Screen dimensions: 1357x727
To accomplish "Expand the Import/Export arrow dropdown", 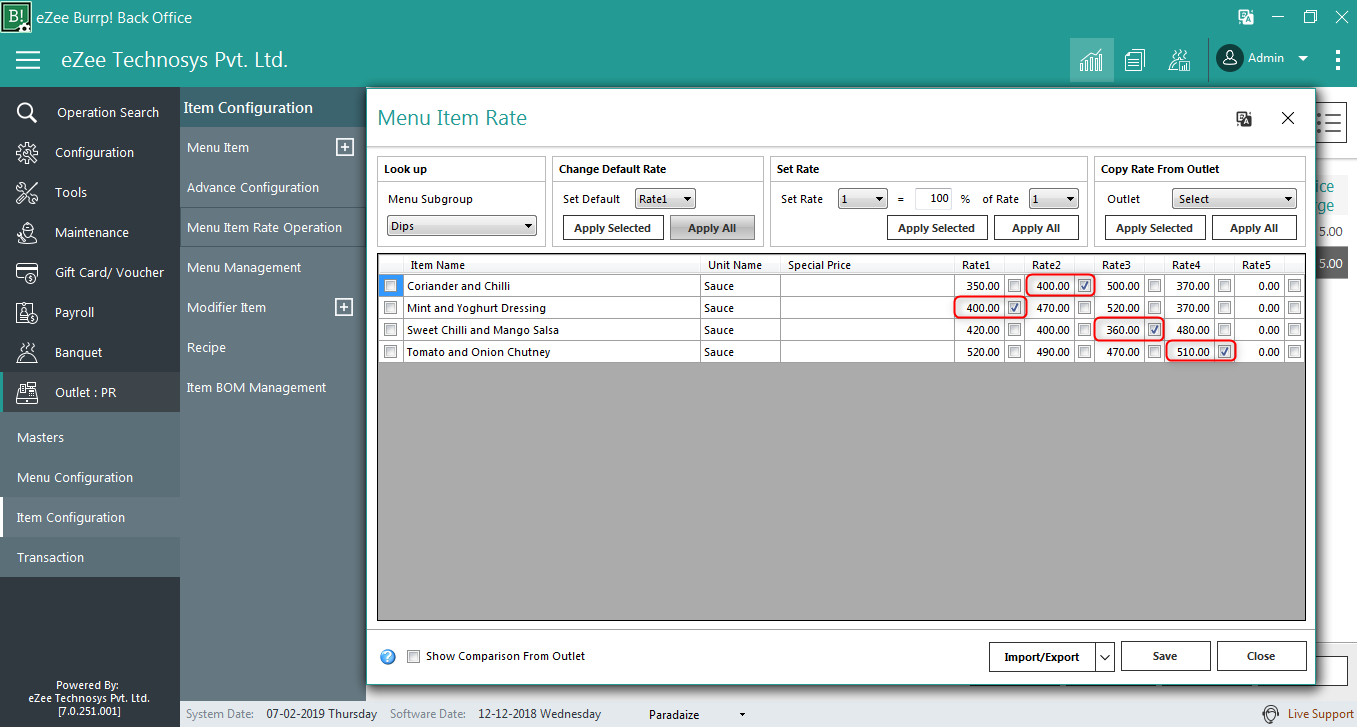I will (1105, 657).
